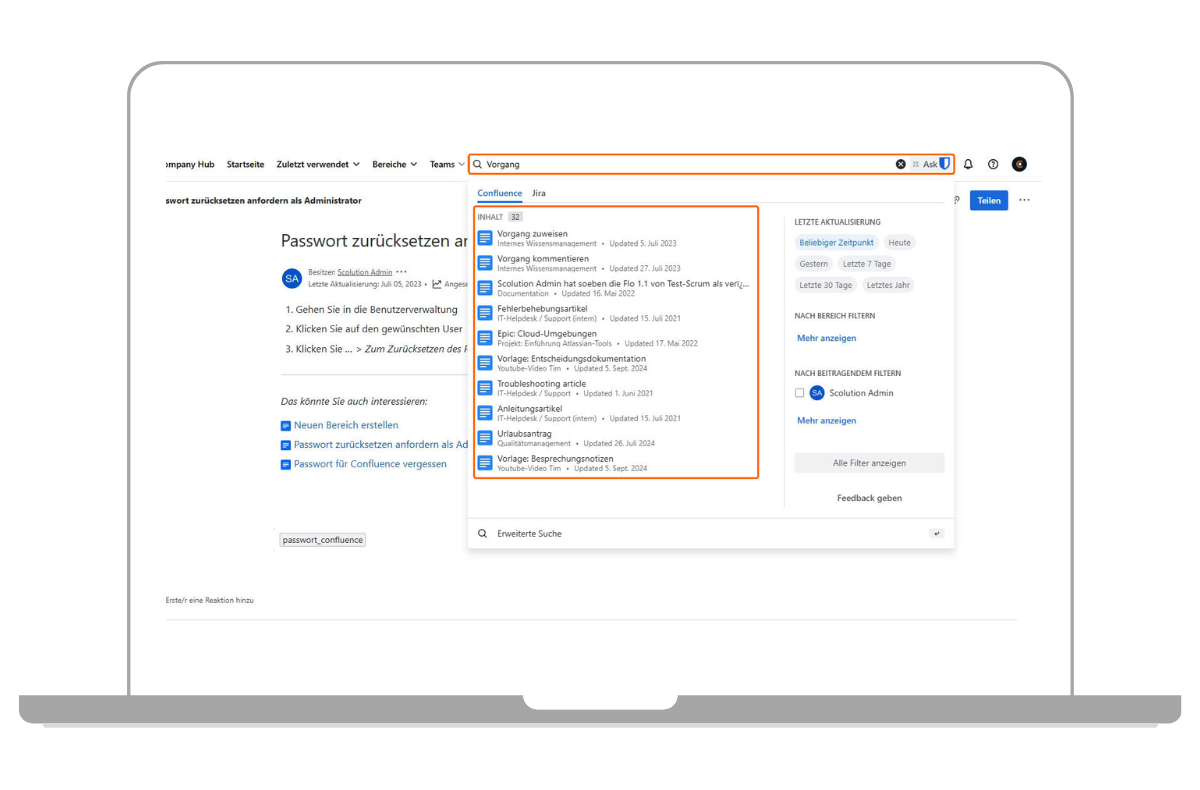Click the SA owner avatar on the page
1200x790 pixels.
click(x=292, y=278)
